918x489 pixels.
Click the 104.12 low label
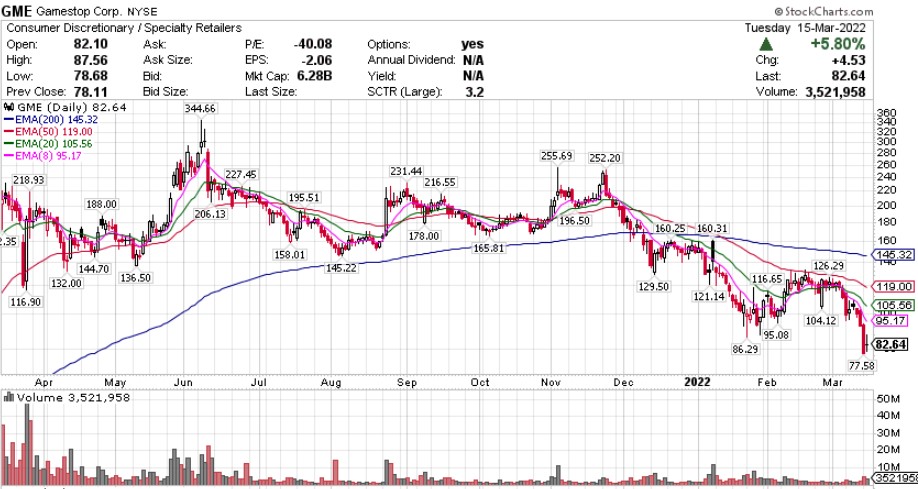(x=821, y=320)
